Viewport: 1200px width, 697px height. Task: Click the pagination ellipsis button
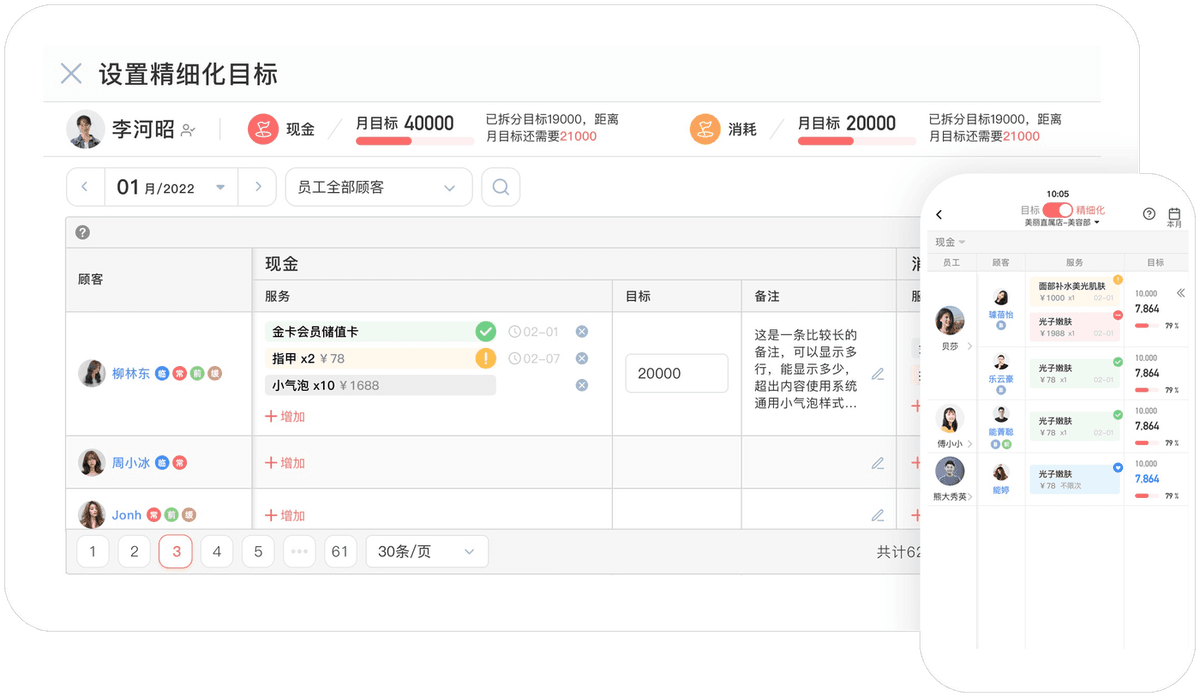pos(299,551)
